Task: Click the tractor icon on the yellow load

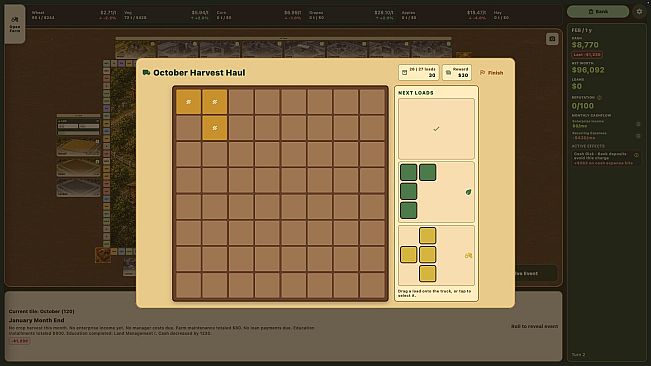Action: (x=468, y=256)
